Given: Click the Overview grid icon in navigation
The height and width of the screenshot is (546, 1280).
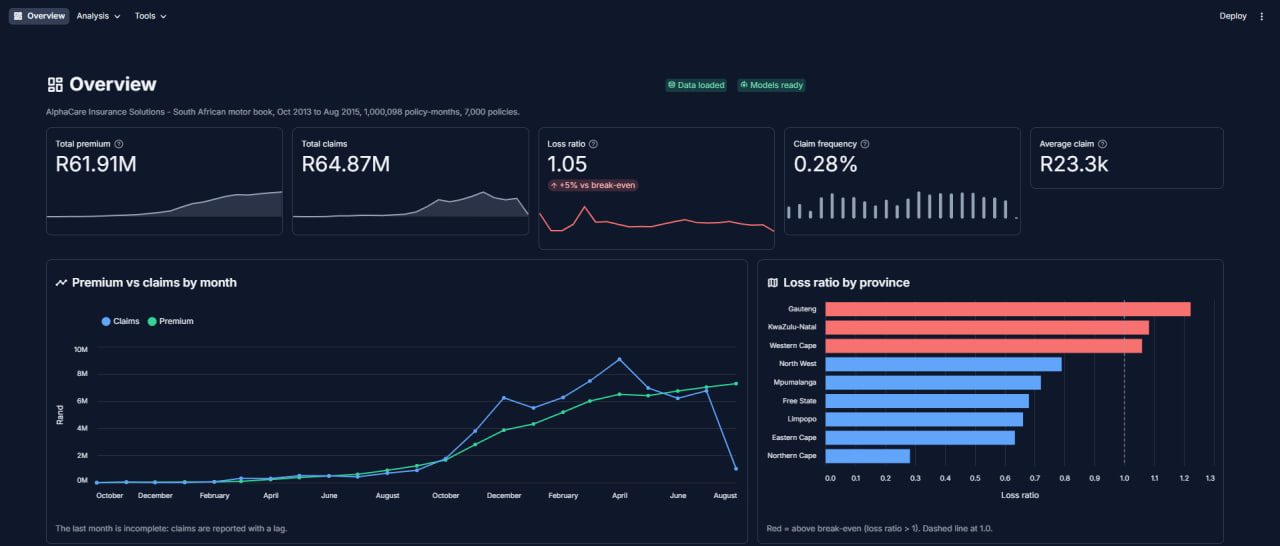Looking at the screenshot, I should (x=18, y=16).
